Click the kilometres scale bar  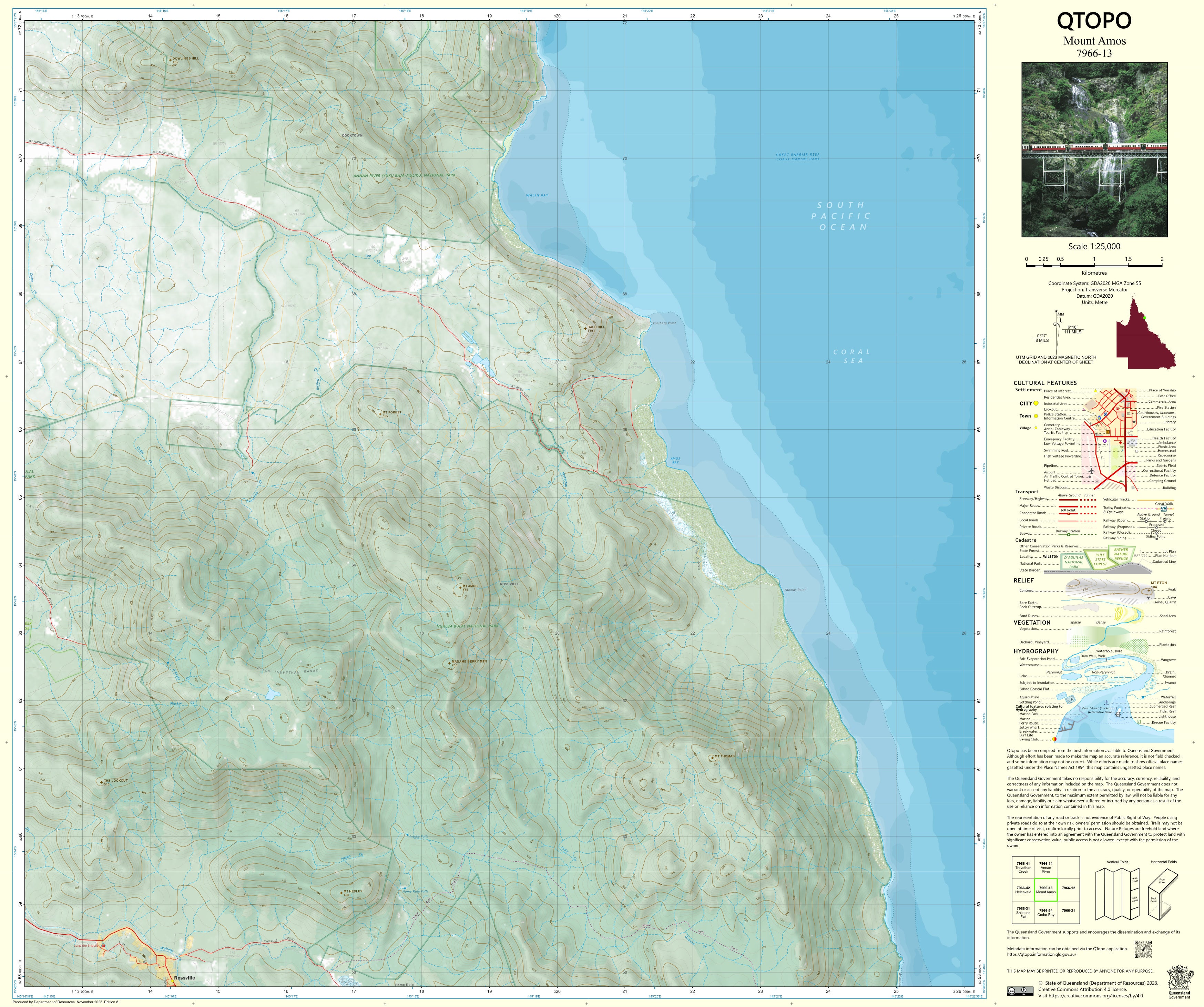[1094, 265]
